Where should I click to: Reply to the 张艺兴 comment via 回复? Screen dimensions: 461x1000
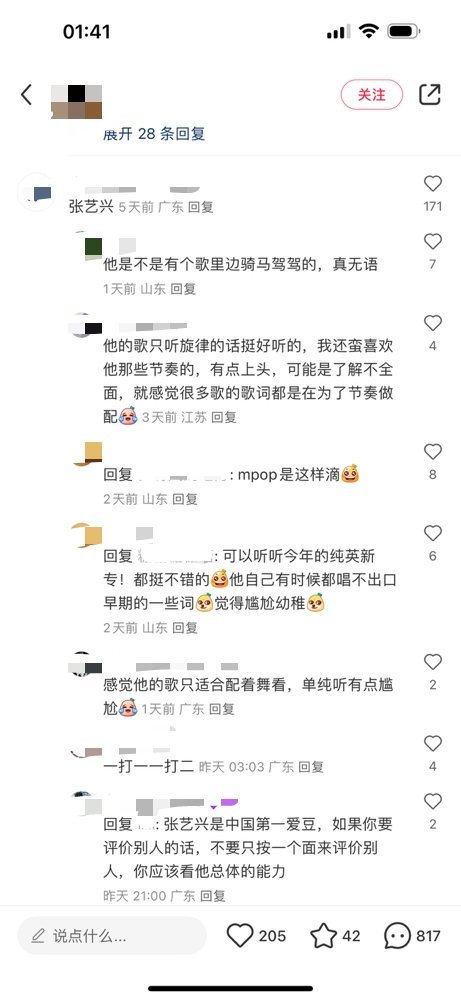200,207
